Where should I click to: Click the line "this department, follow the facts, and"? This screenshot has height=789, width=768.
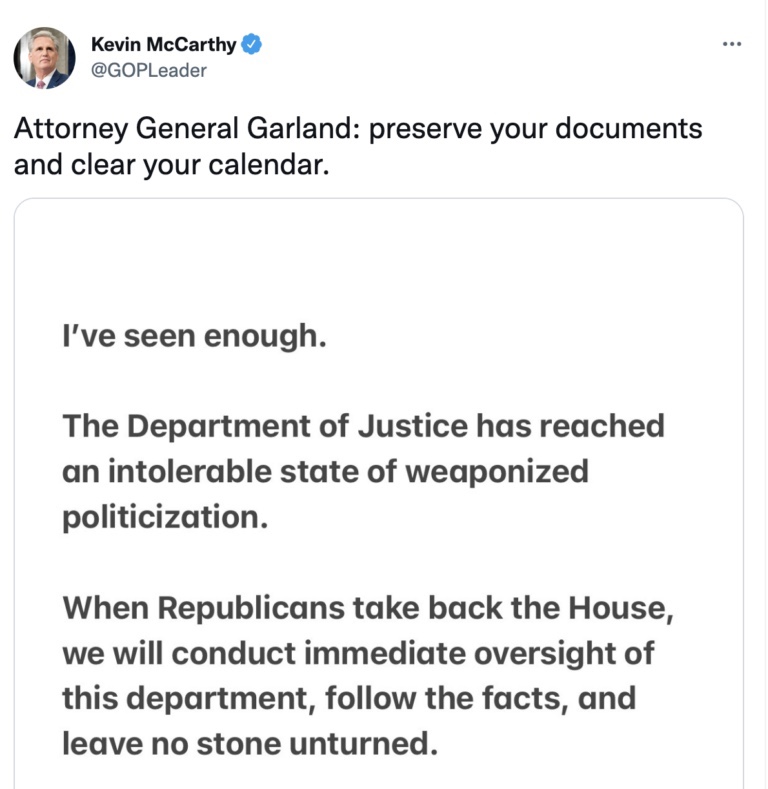click(x=349, y=697)
